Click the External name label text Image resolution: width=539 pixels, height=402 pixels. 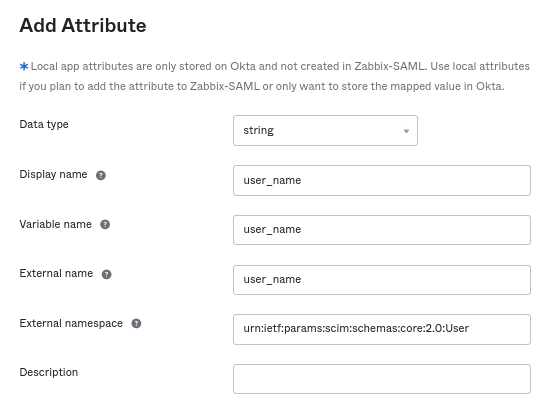click(x=56, y=273)
